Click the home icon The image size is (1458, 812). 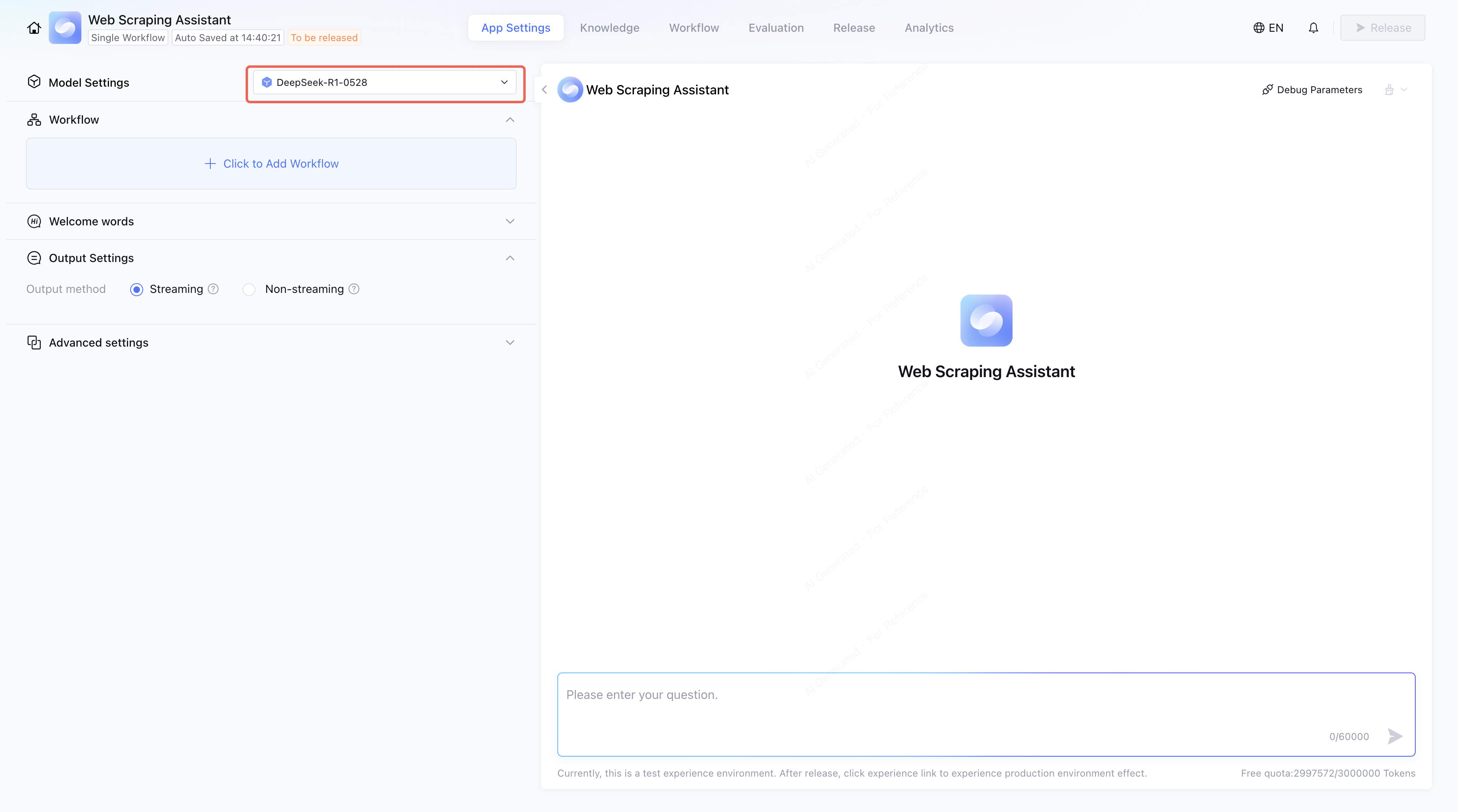pos(34,28)
